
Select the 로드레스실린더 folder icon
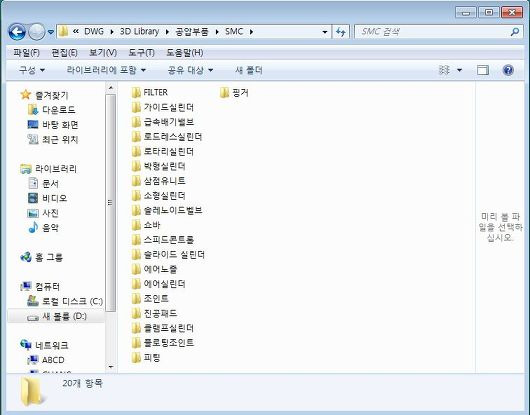pyautogui.click(x=136, y=137)
